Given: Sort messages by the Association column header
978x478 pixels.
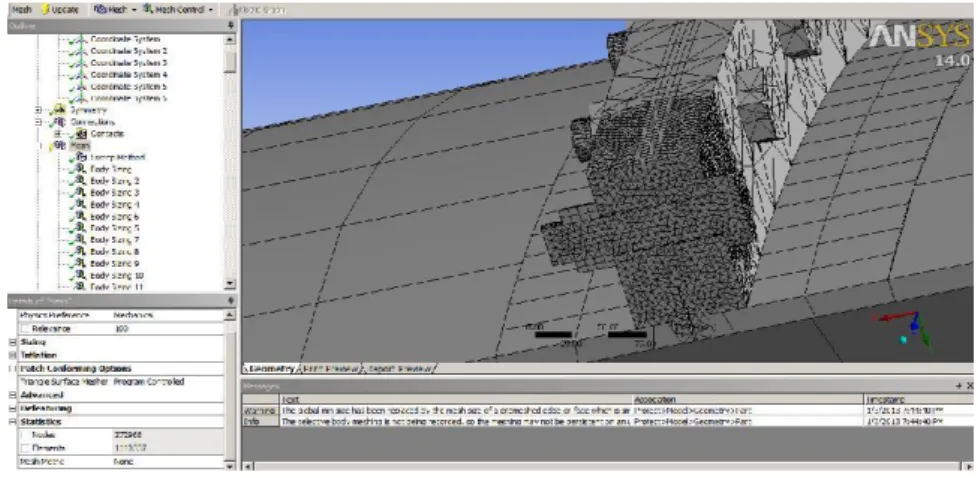Looking at the screenshot, I should click(x=748, y=399).
